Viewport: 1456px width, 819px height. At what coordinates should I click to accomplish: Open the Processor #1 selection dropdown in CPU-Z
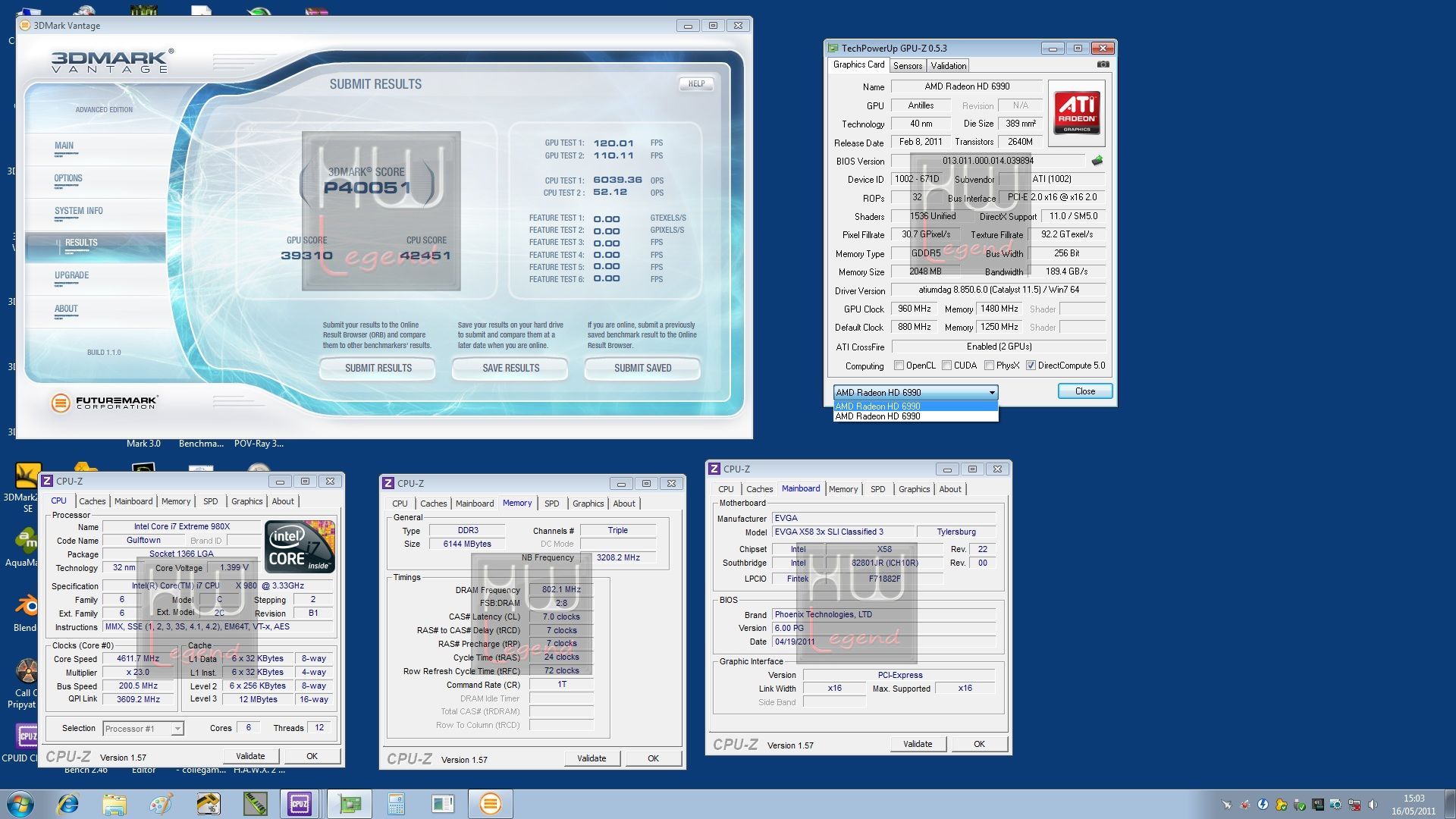click(143, 729)
